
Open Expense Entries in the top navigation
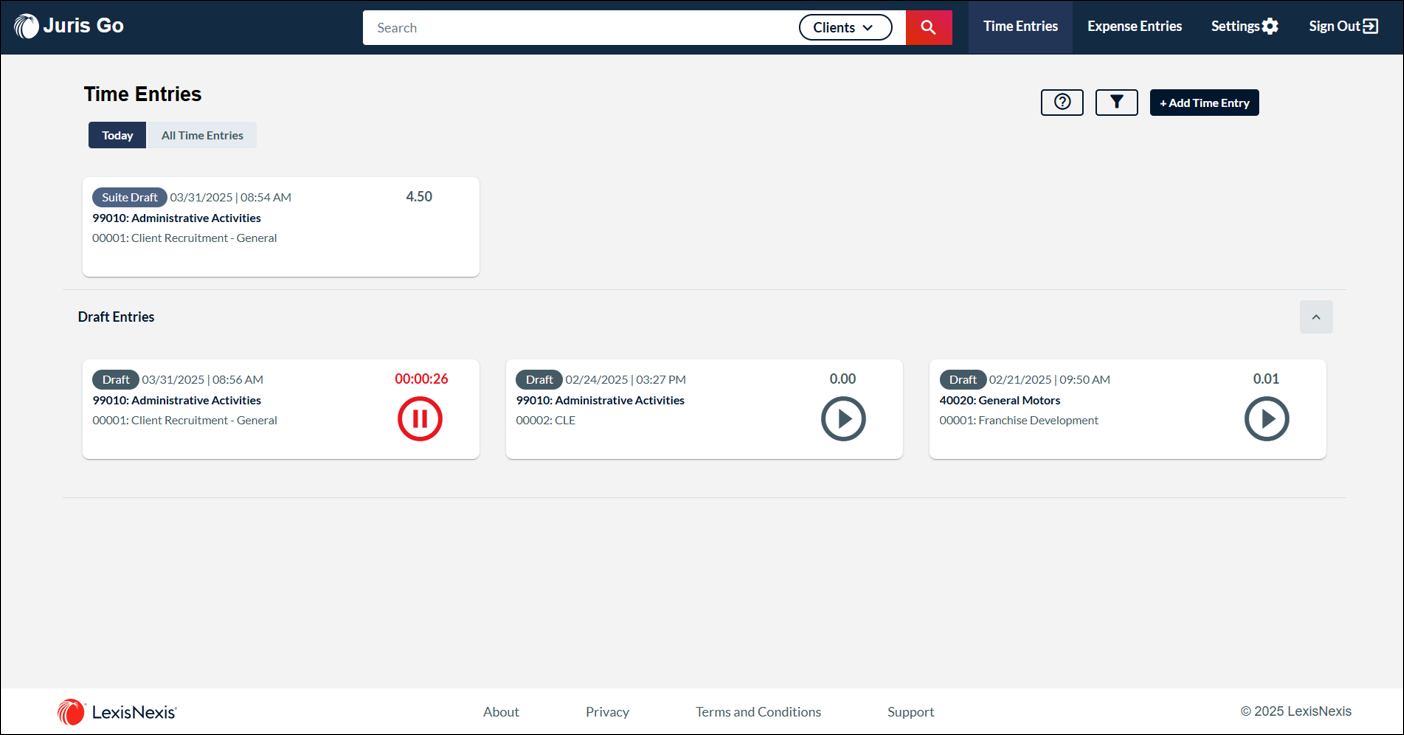point(1134,27)
